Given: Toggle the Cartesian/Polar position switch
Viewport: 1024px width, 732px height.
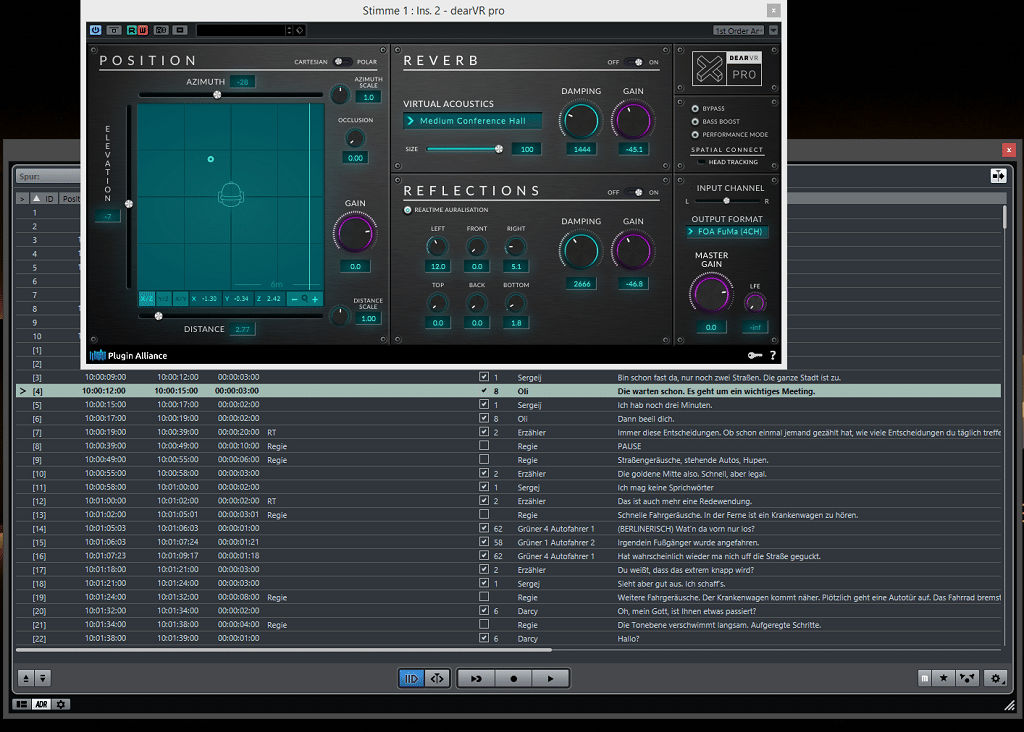Looking at the screenshot, I should (x=342, y=61).
